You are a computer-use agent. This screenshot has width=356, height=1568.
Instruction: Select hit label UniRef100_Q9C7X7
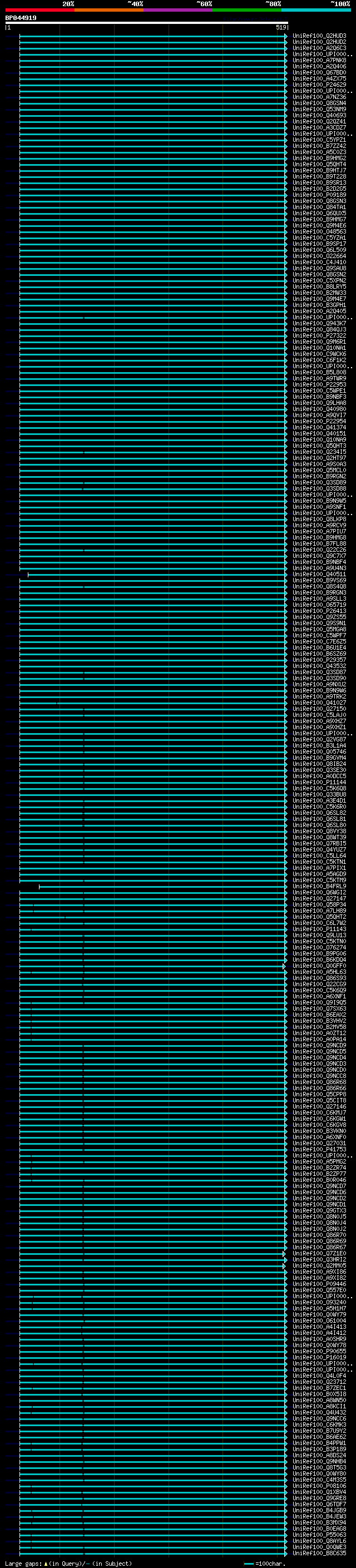click(319, 556)
